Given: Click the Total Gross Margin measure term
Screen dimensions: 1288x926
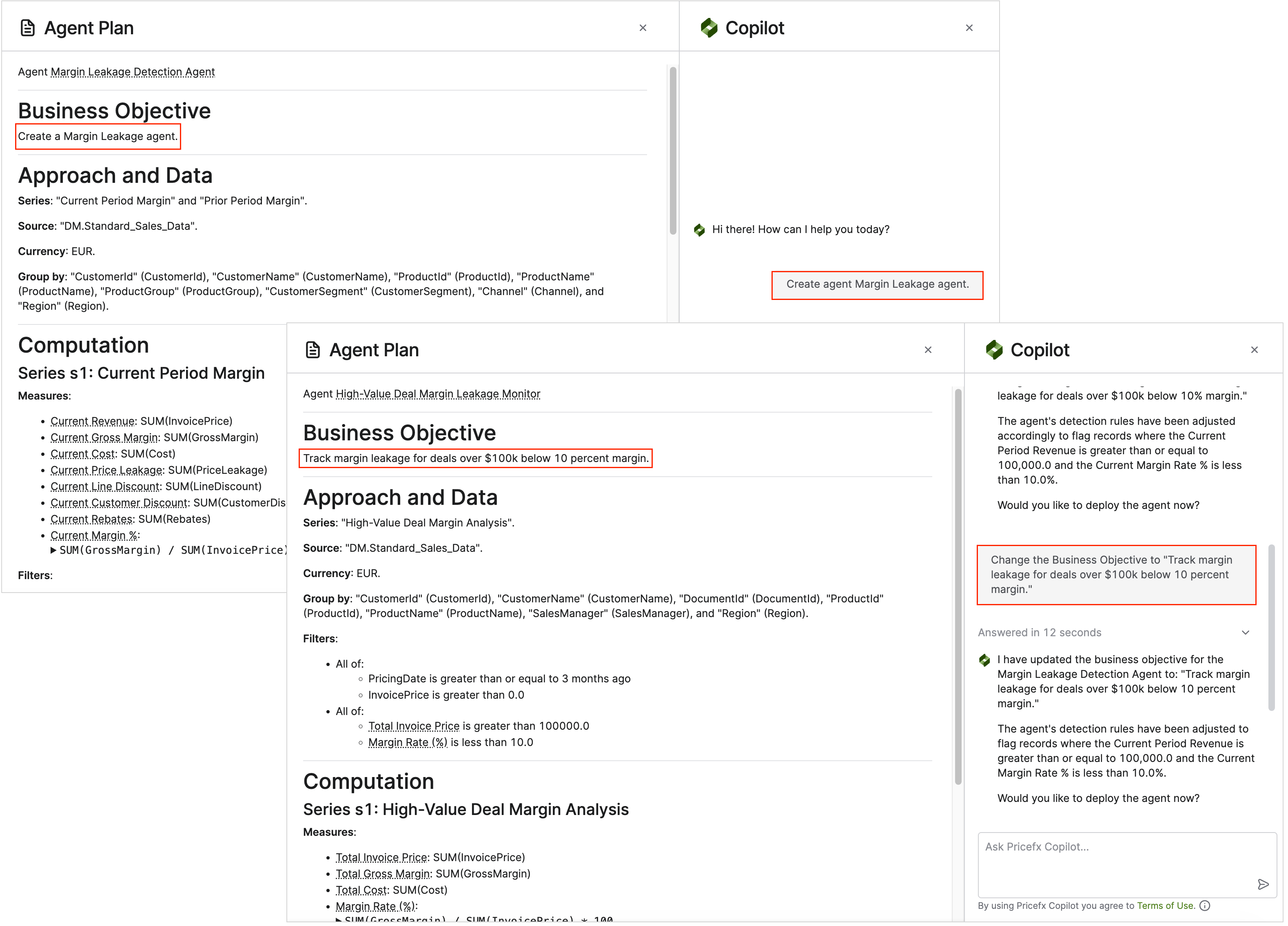Looking at the screenshot, I should (383, 874).
